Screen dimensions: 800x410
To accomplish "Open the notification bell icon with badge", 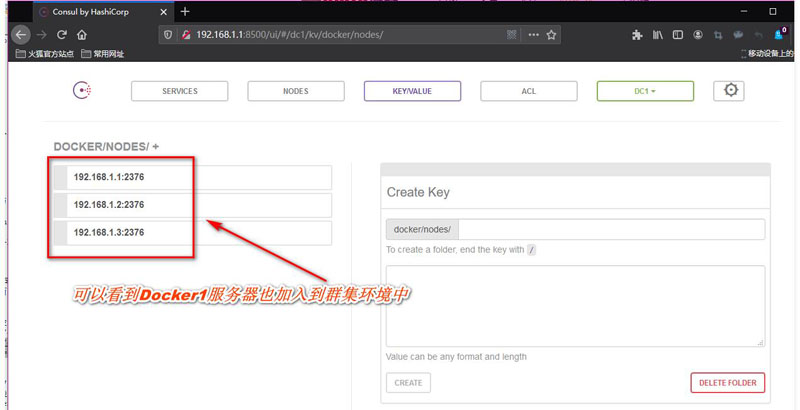I will coord(779,34).
